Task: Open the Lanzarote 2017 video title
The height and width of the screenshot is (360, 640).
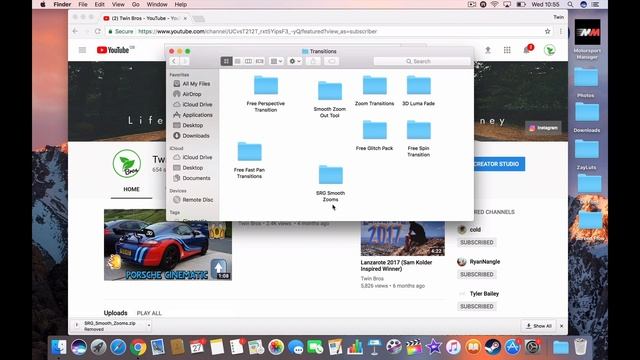Action: point(396,266)
